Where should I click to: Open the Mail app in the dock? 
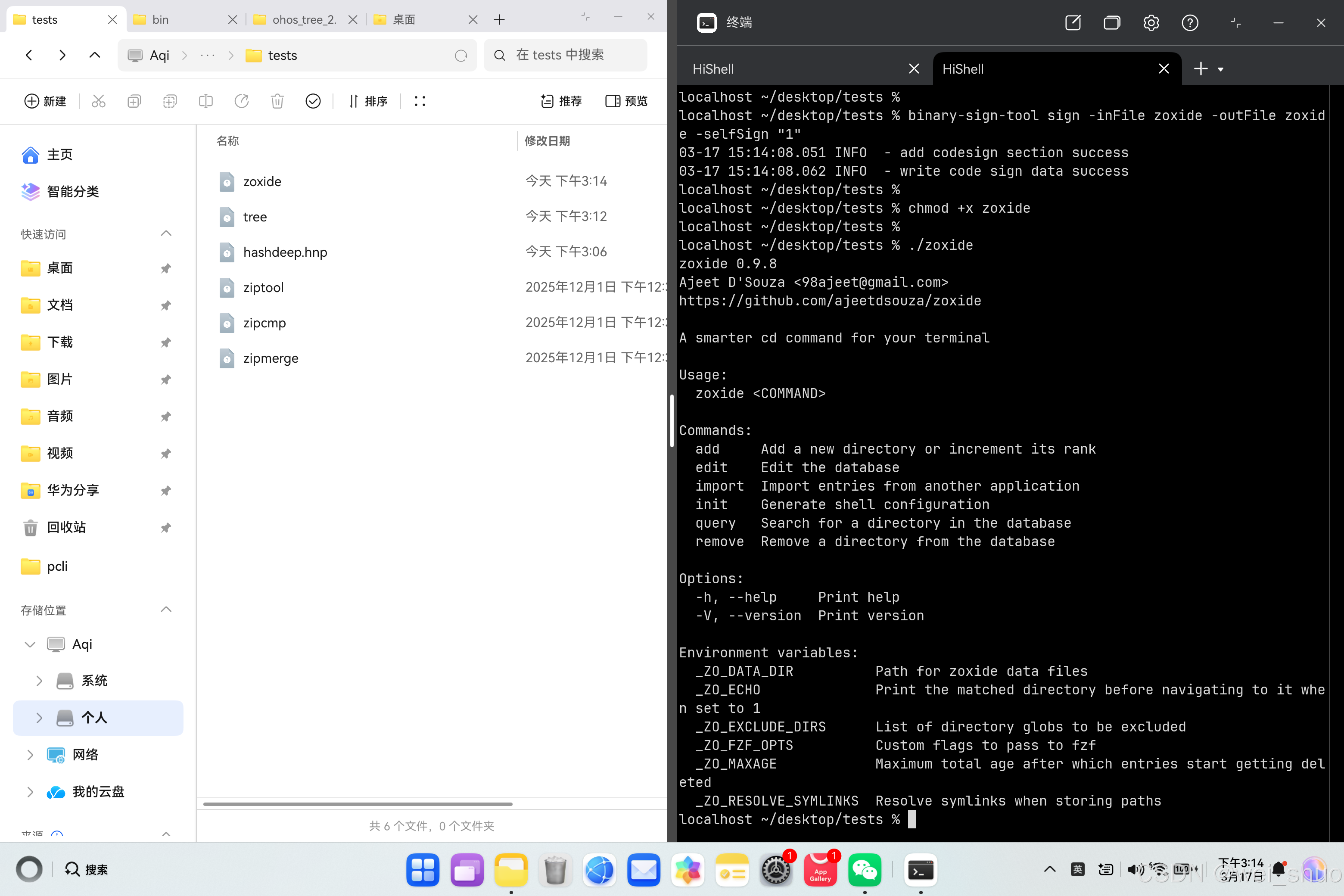tap(644, 870)
